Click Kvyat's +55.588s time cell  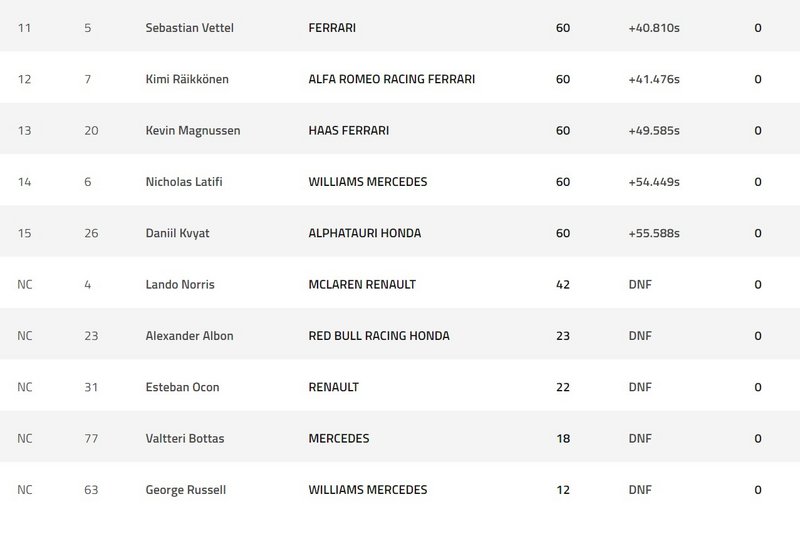654,233
